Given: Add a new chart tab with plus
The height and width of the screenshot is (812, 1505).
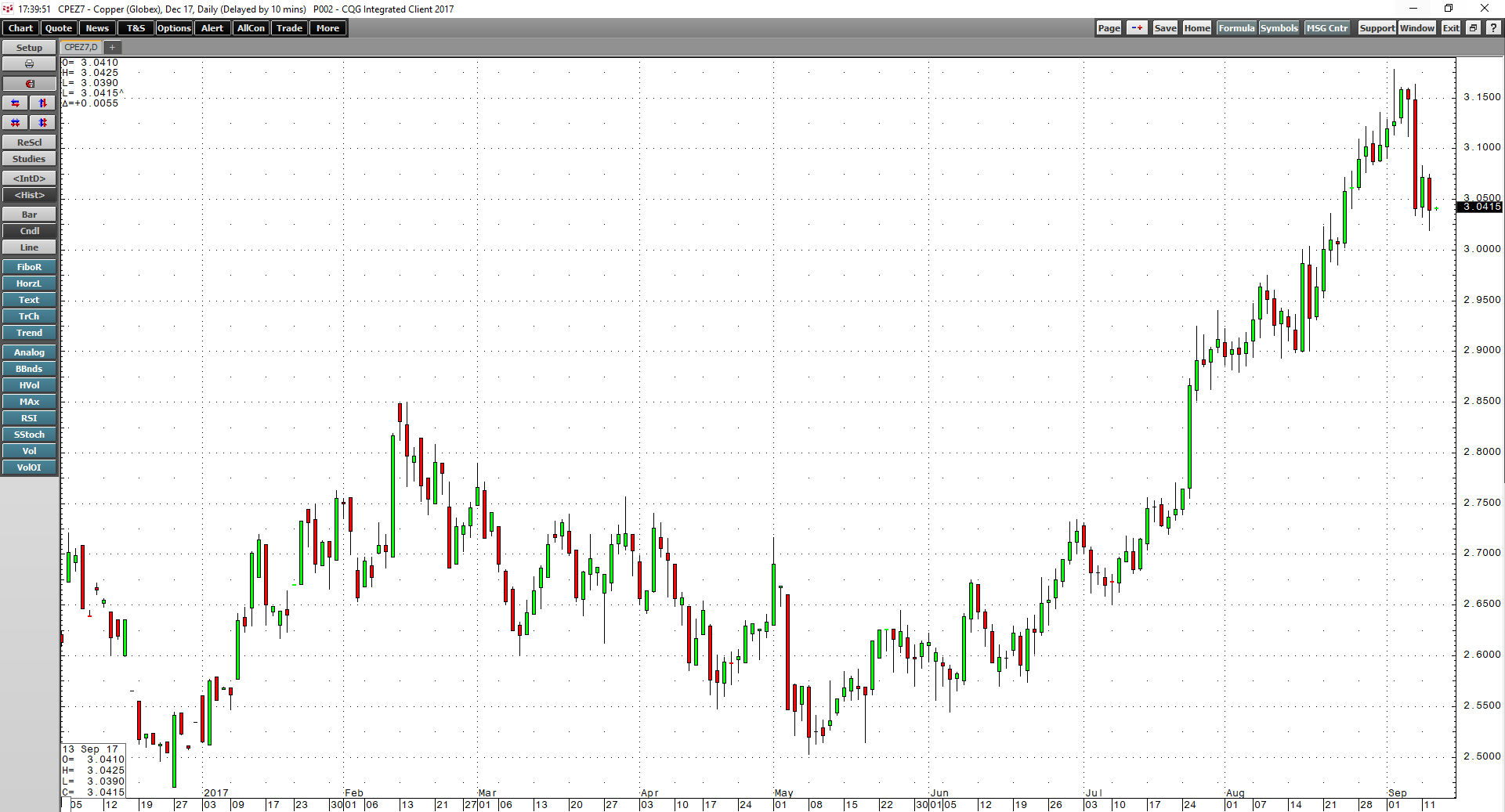Looking at the screenshot, I should click(112, 48).
